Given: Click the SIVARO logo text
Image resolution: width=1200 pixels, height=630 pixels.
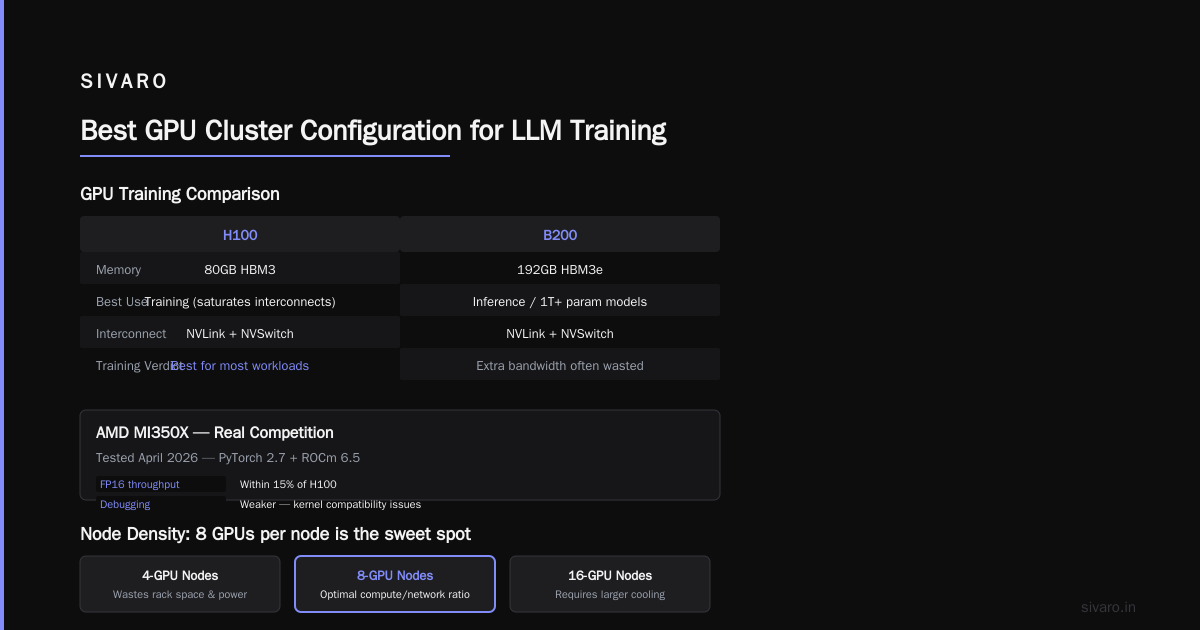Looking at the screenshot, I should pyautogui.click(x=124, y=81).
